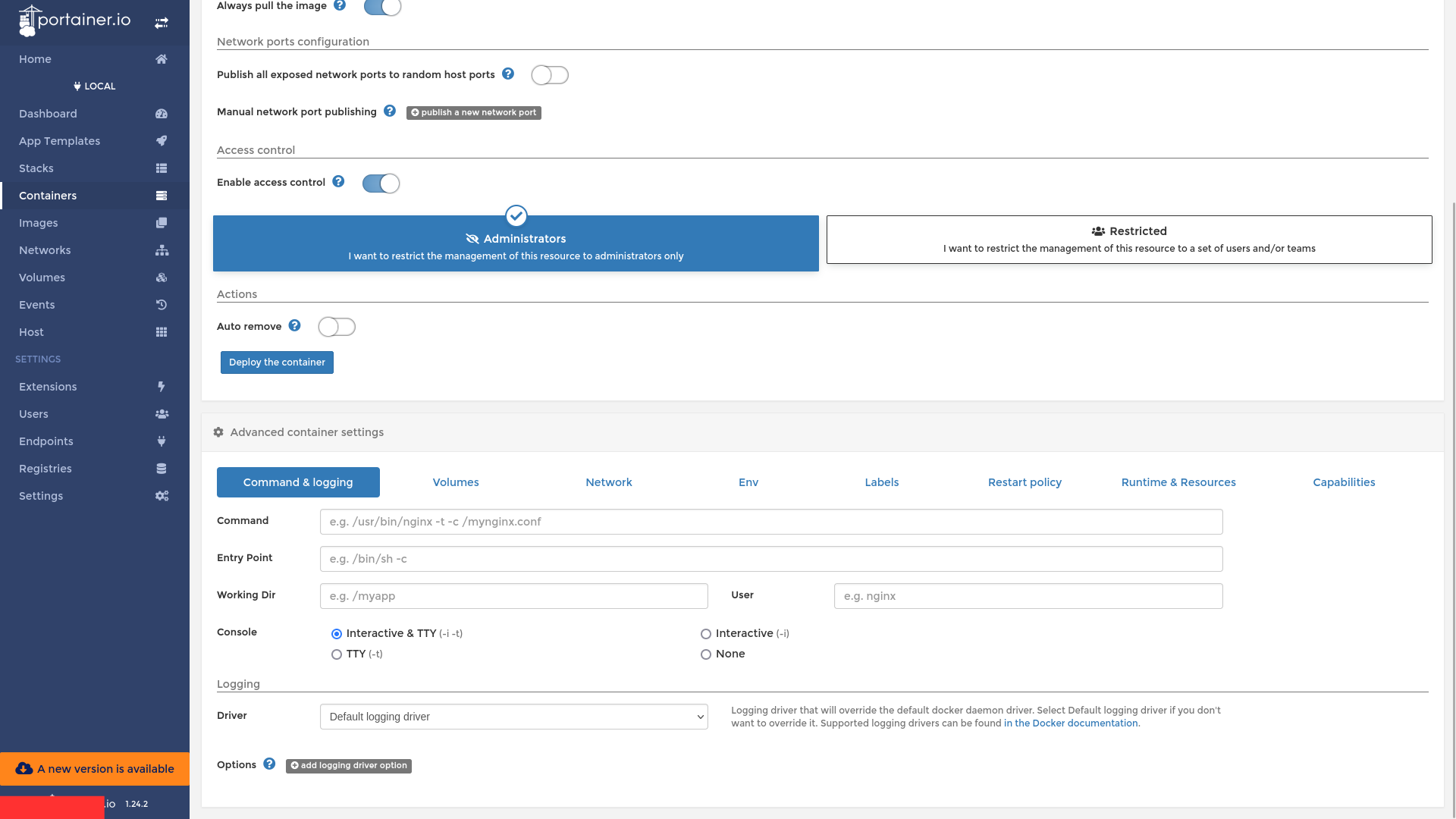Switch to the Volumes advanced settings tab
The image size is (1456, 819).
[456, 482]
